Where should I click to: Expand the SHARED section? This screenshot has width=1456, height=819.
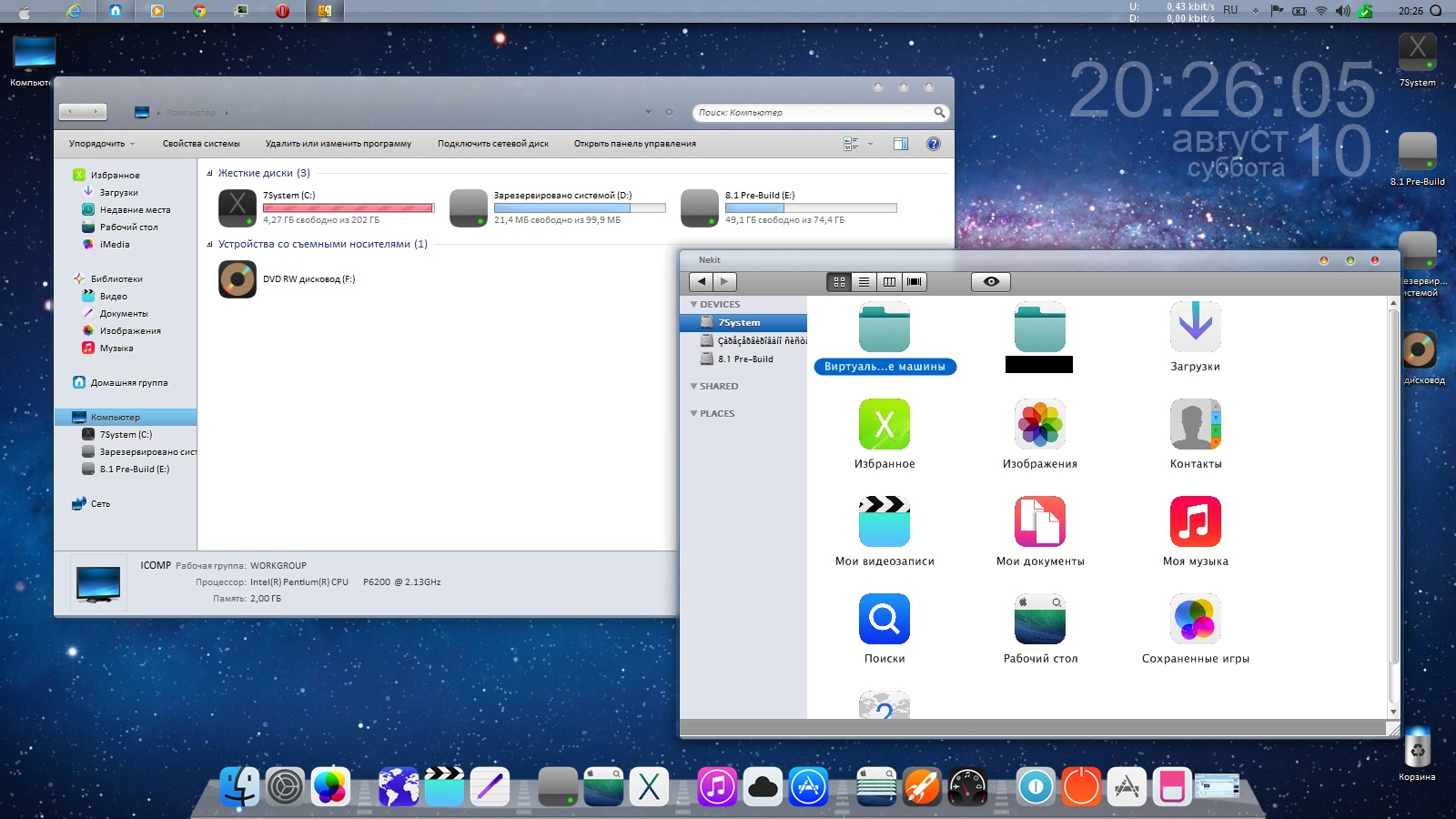(693, 387)
